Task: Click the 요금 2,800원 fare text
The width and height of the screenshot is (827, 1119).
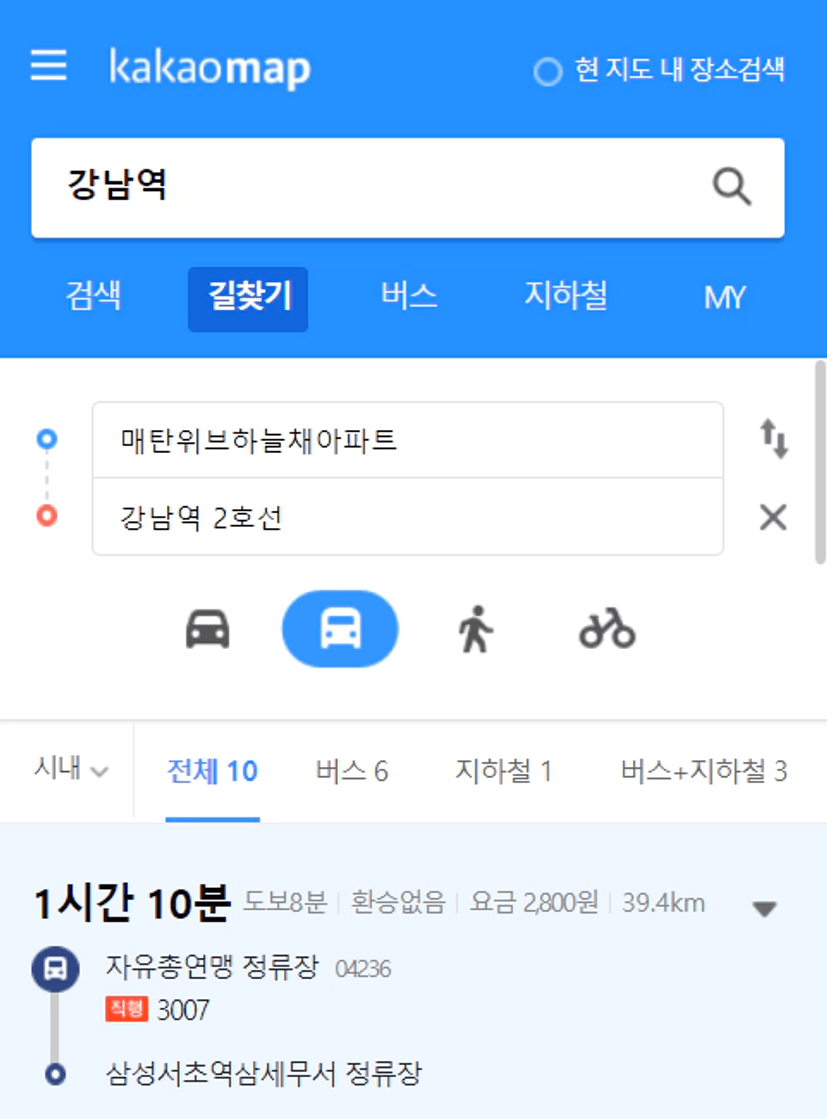Action: coord(534,903)
